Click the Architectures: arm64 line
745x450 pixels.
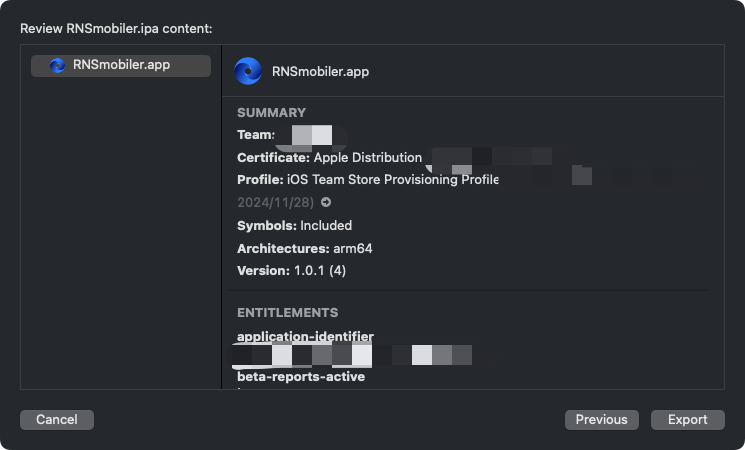(305, 249)
